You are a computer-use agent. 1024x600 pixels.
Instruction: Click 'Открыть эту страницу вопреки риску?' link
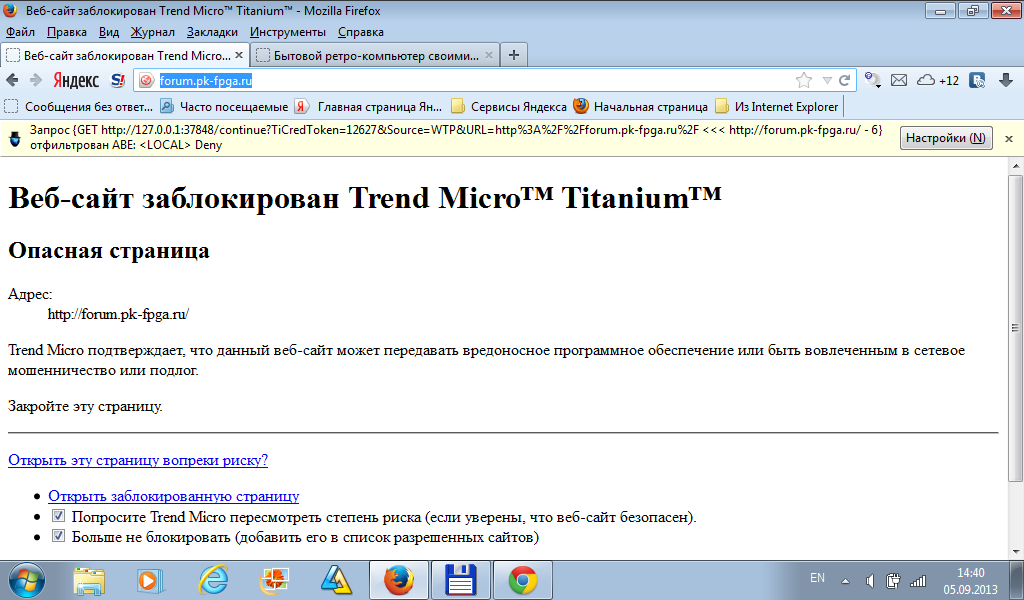[x=138, y=460]
